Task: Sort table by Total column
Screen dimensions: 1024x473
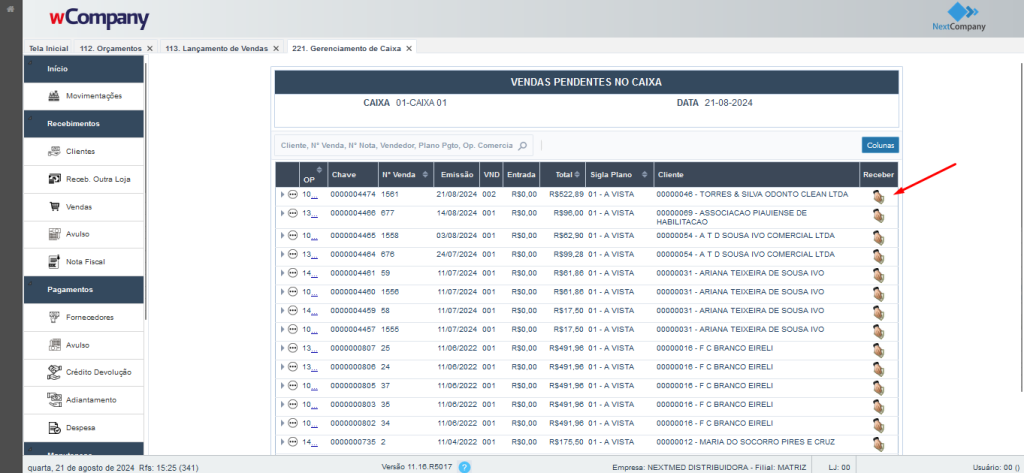Action: point(566,174)
